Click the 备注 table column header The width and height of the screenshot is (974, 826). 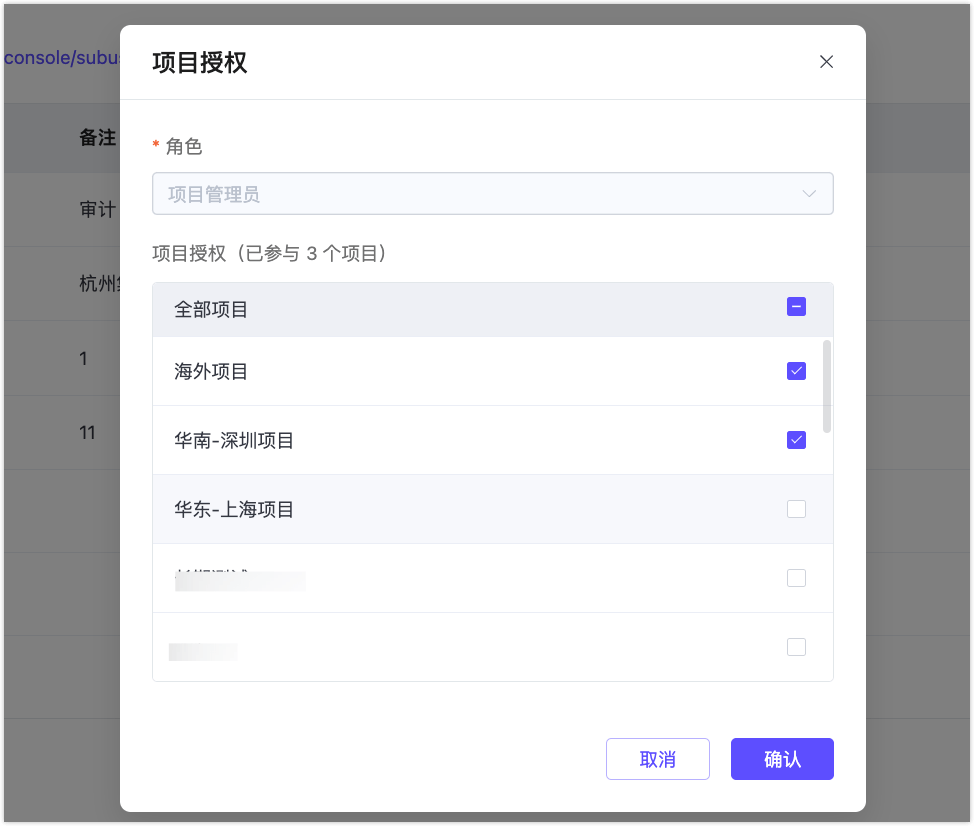[x=97, y=138]
